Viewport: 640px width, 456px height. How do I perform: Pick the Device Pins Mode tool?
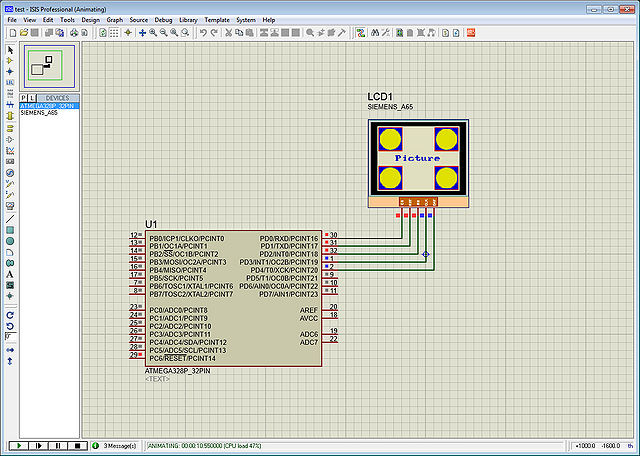tap(10, 140)
